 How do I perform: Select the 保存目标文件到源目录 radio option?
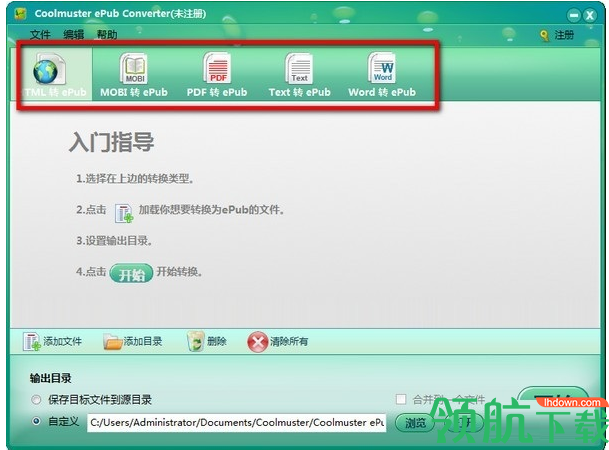point(36,400)
